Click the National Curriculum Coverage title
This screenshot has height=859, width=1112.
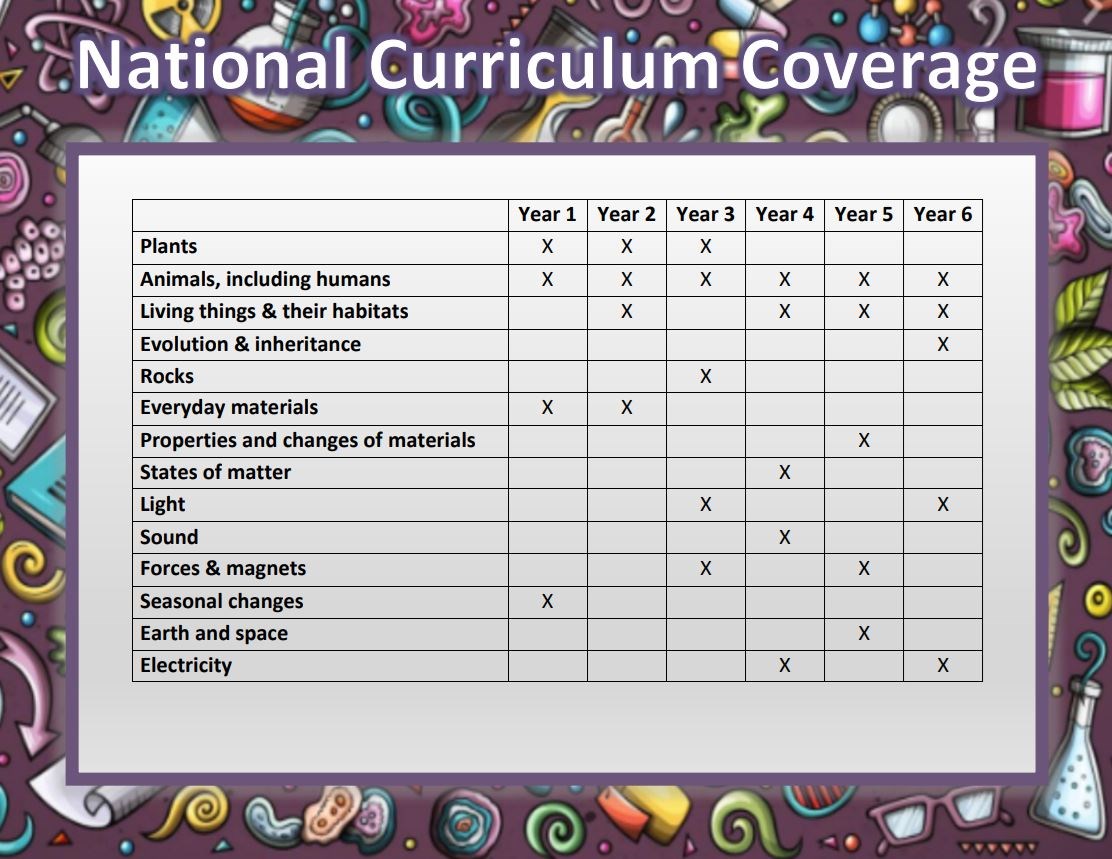pos(557,65)
